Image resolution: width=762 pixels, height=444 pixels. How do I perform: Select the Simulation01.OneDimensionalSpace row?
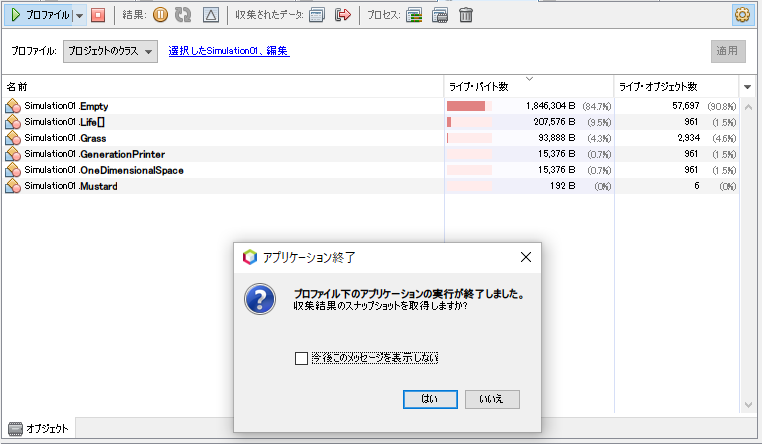(x=370, y=170)
